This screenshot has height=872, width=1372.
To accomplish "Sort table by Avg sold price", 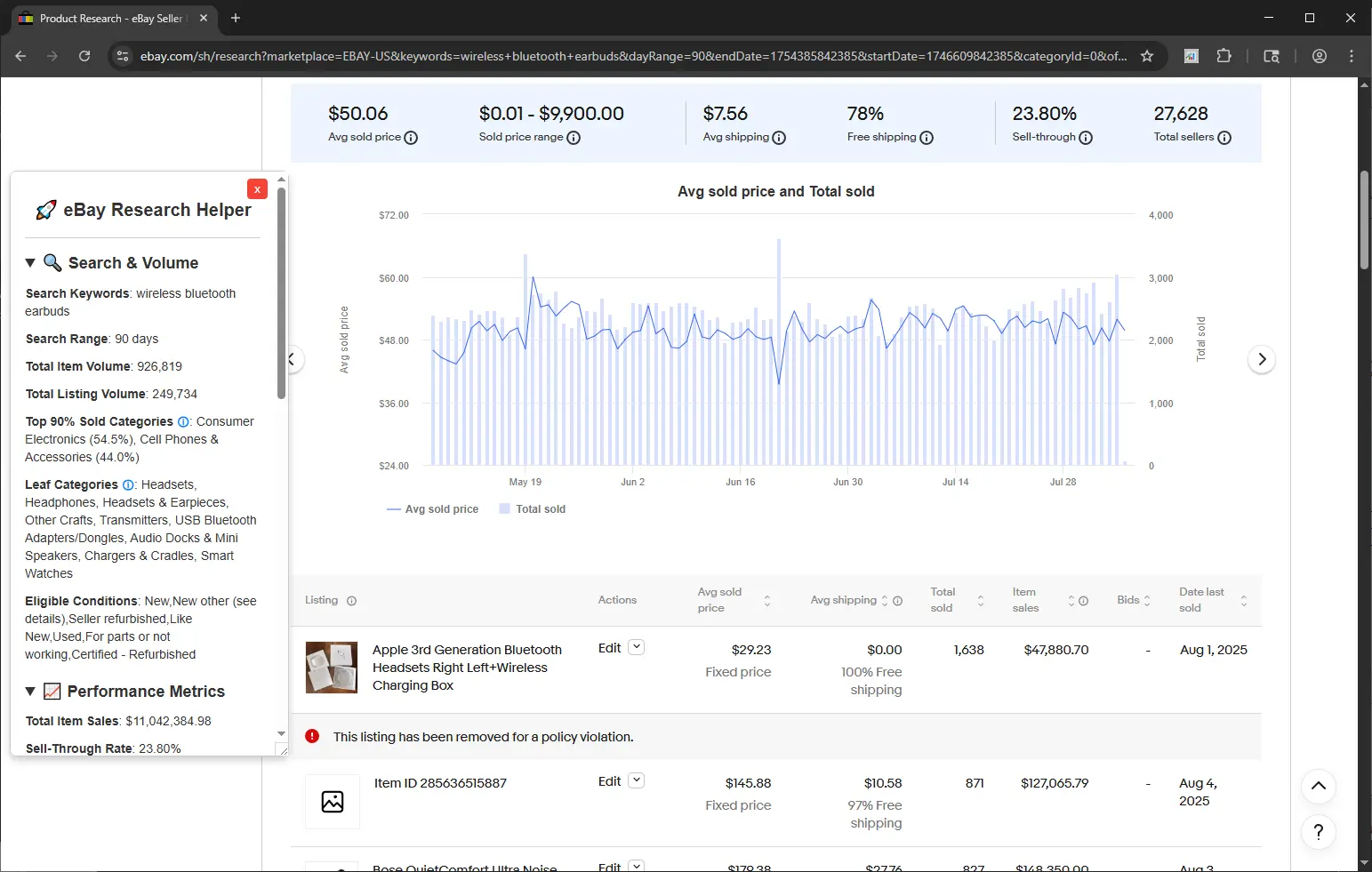I will 767,601.
